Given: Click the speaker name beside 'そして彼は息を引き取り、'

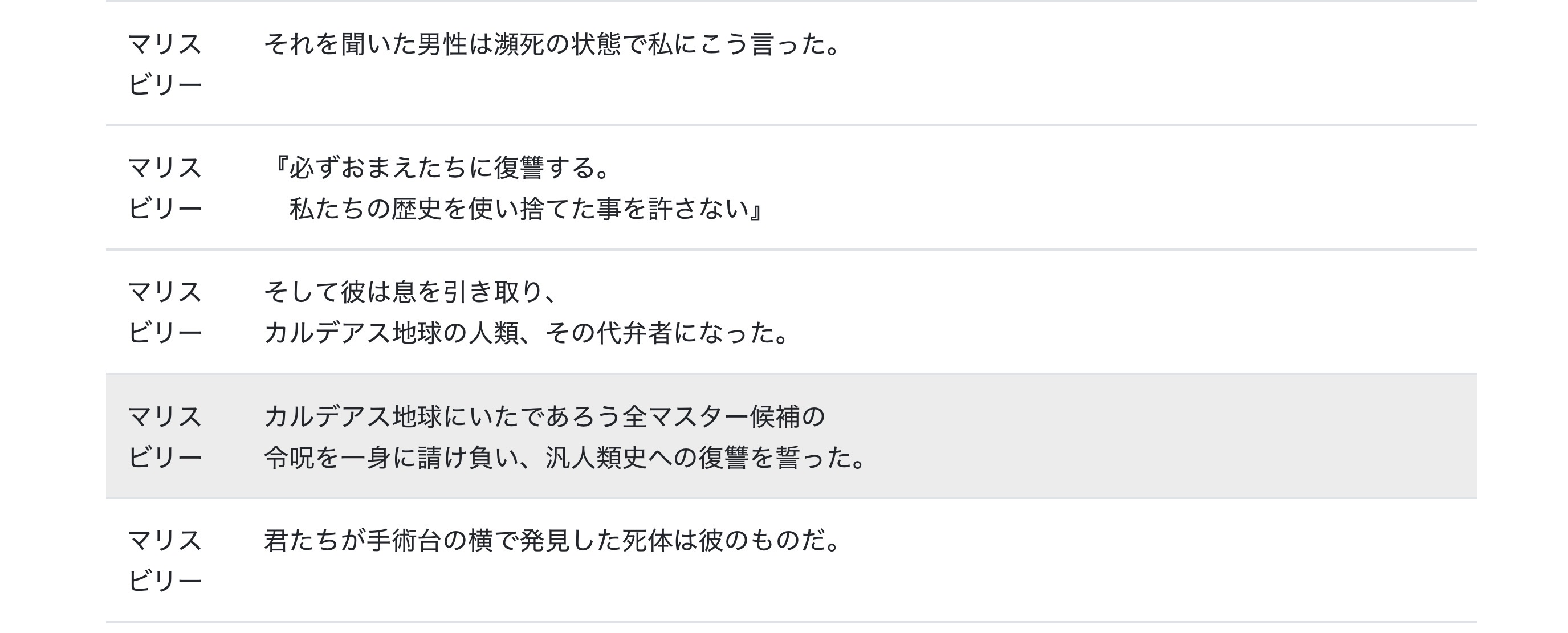Looking at the screenshot, I should point(164,312).
